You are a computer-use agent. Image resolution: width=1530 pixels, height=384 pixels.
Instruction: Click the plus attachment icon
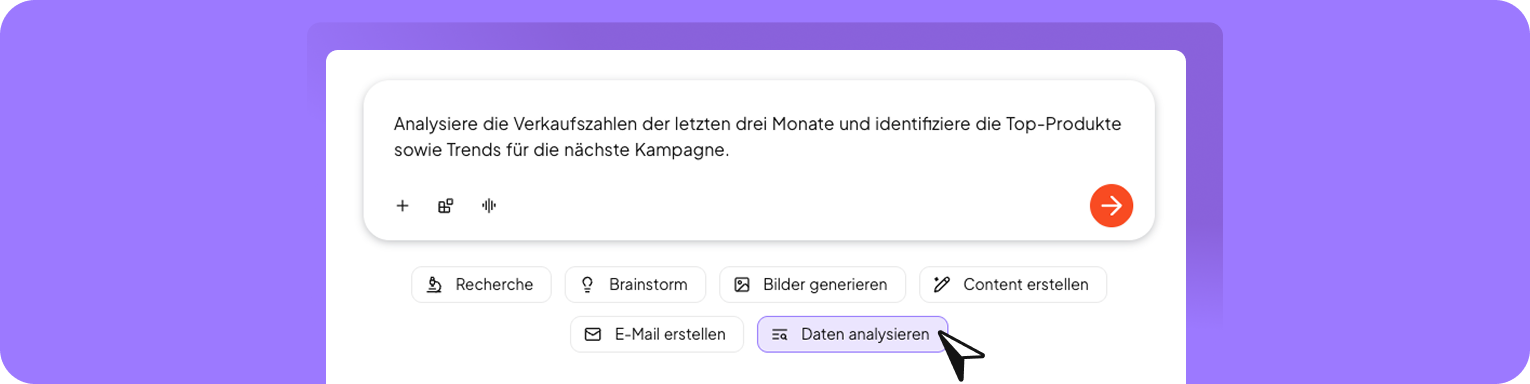coord(402,206)
